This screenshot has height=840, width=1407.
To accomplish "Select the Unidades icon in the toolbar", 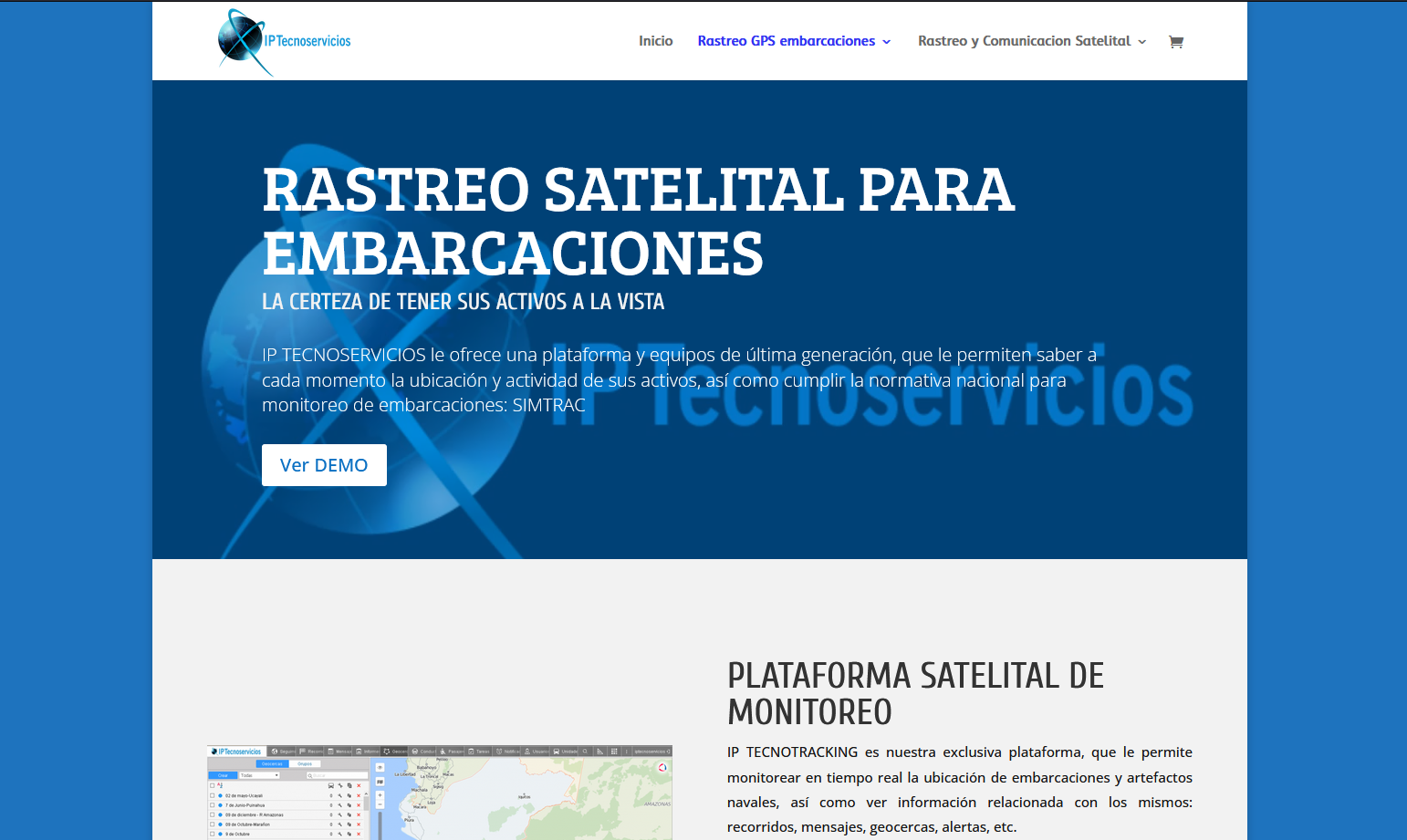I will [556, 752].
